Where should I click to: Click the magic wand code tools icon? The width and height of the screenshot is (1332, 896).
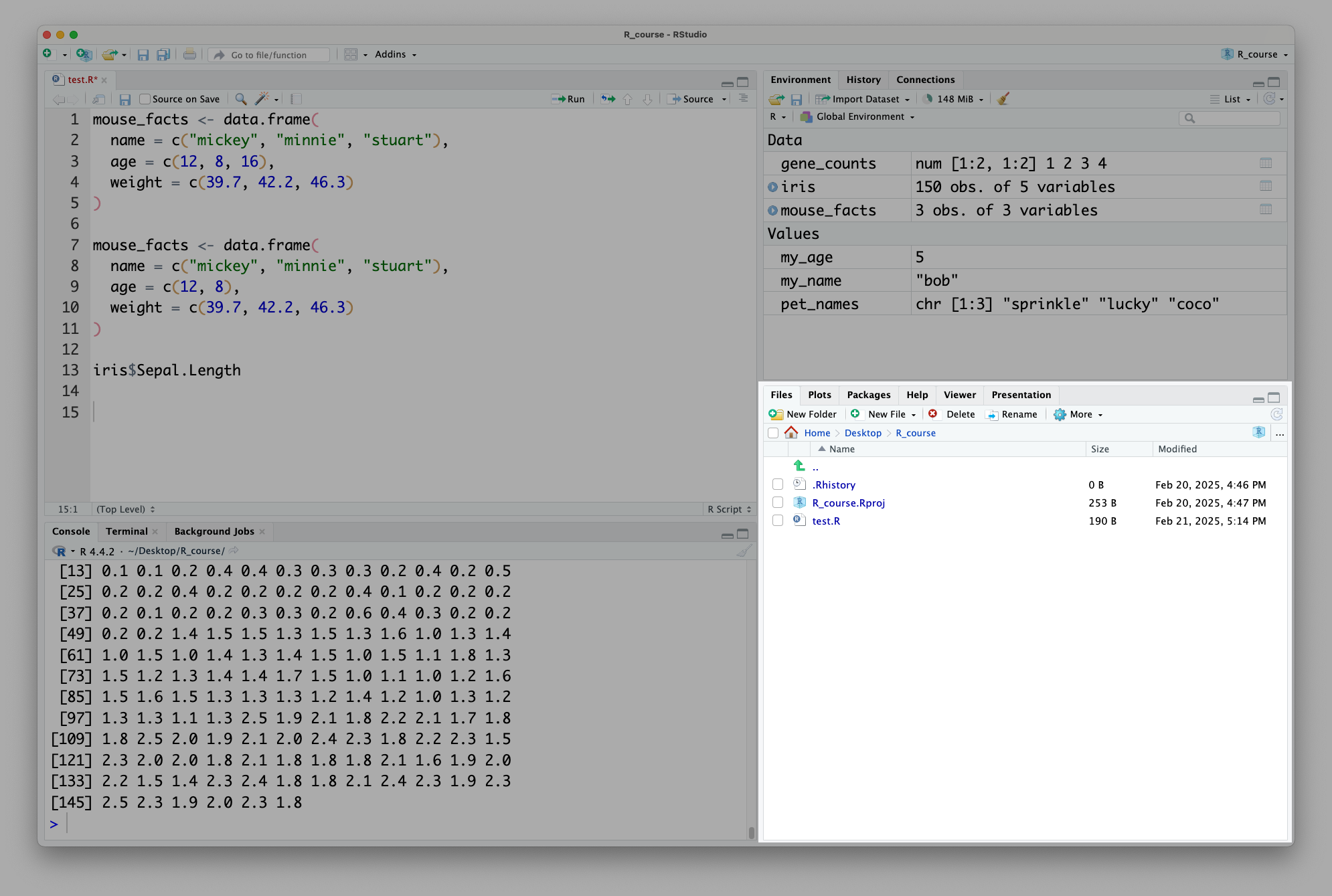(262, 99)
